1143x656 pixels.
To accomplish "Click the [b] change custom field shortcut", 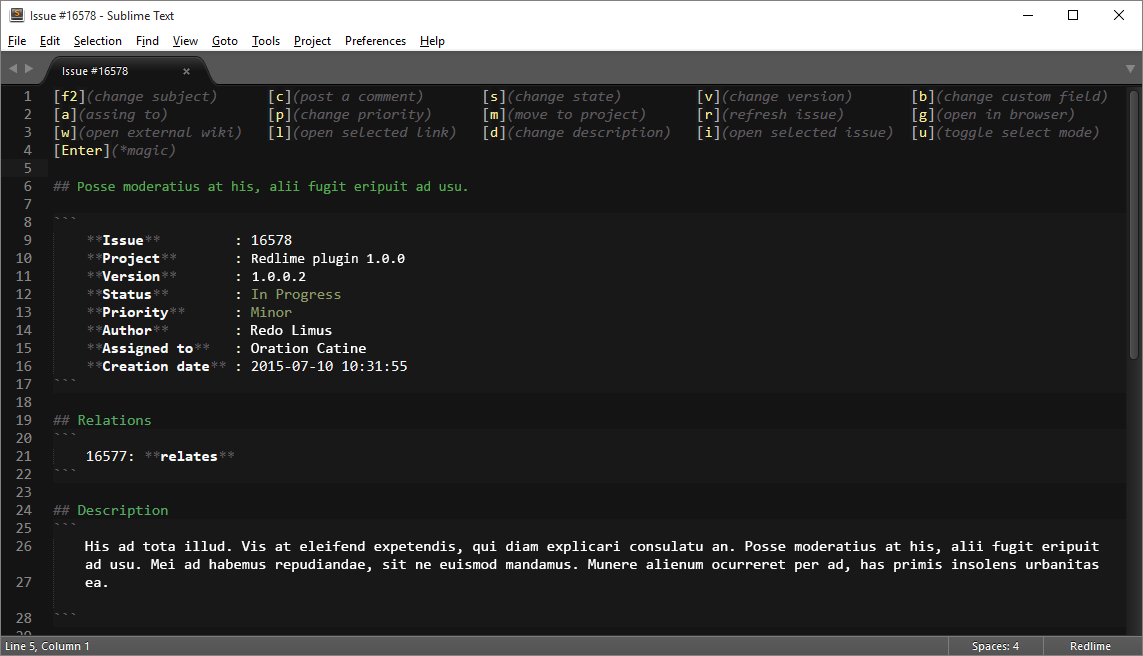I will tap(1010, 96).
